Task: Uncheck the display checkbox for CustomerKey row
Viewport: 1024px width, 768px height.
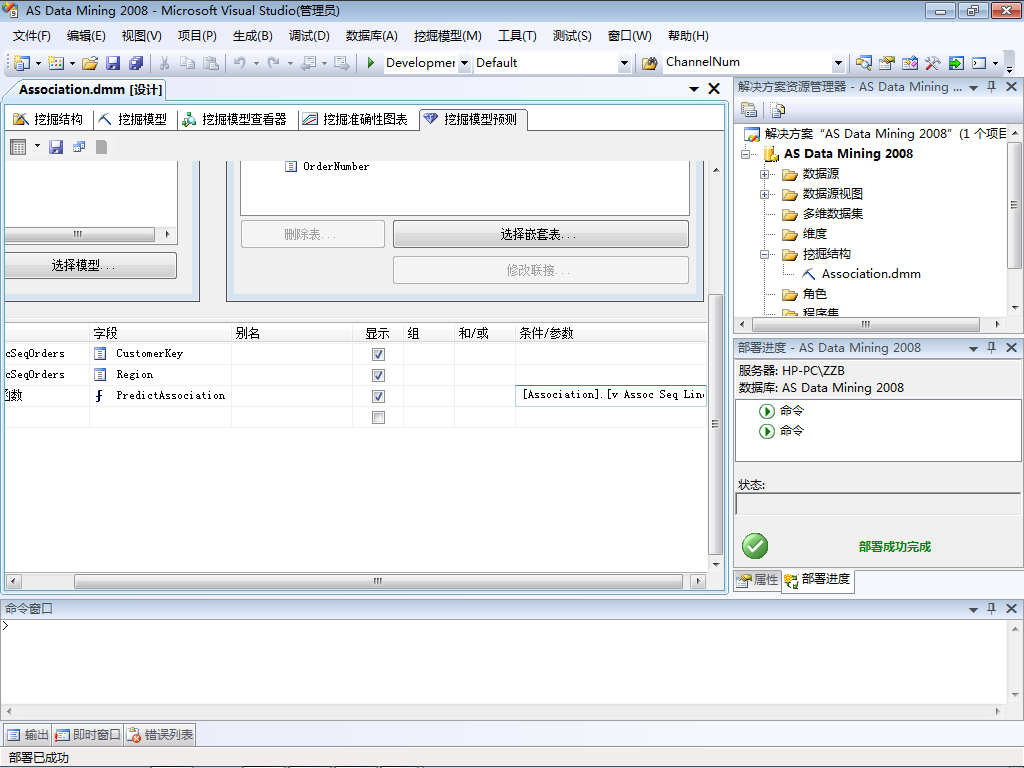Action: pos(378,354)
